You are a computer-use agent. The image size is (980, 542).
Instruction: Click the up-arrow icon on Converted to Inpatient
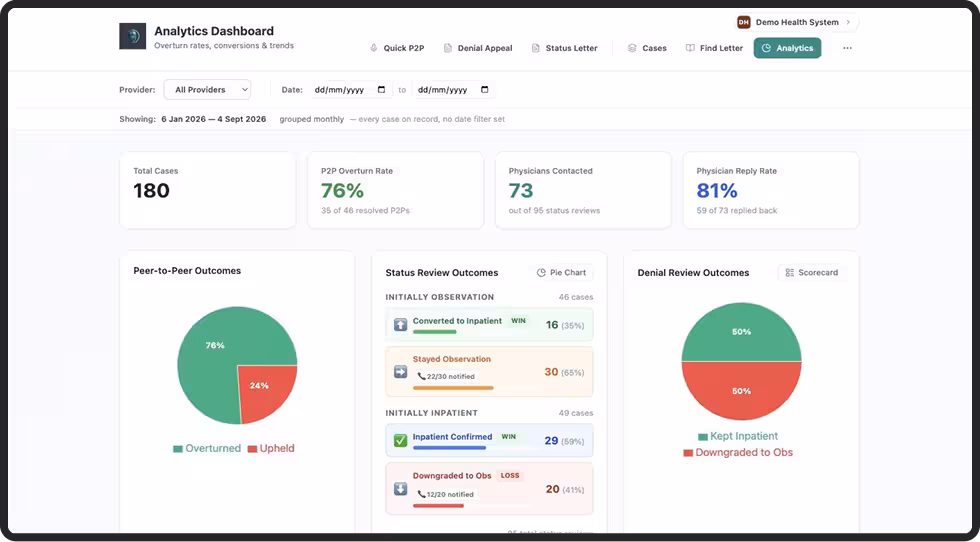point(401,325)
